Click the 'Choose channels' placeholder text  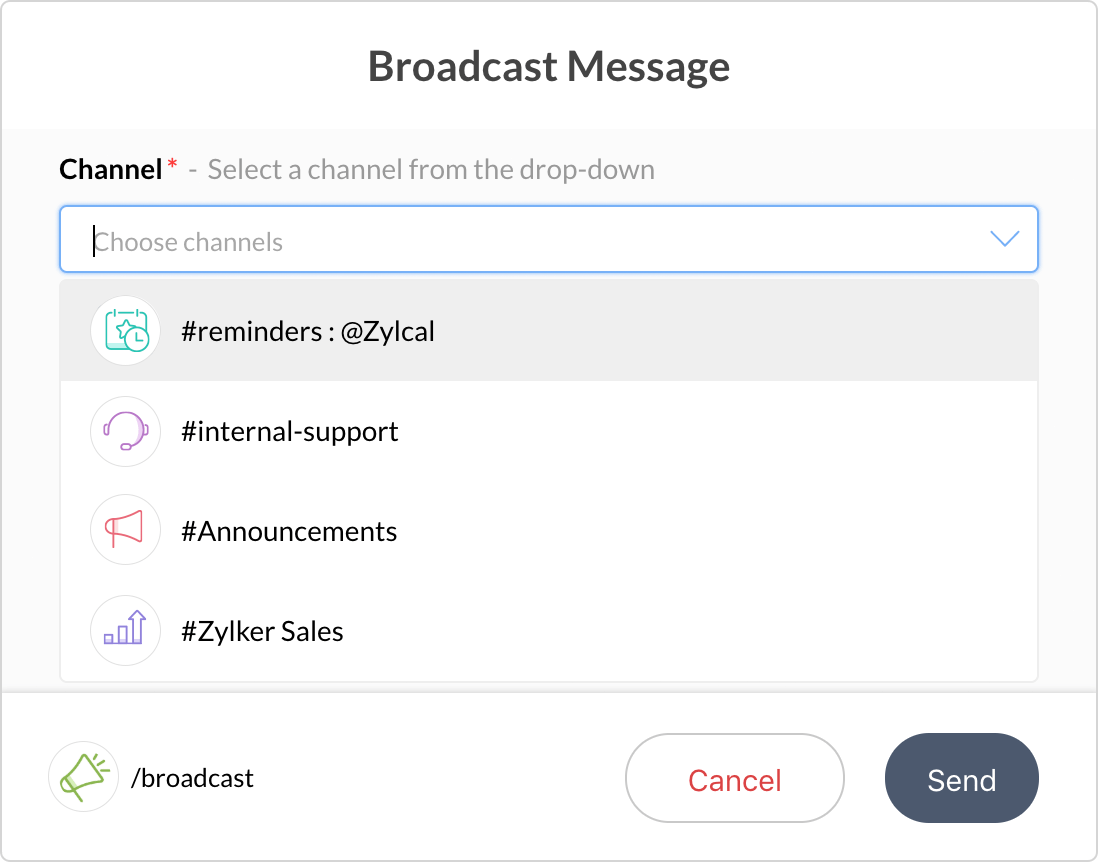[x=189, y=242]
